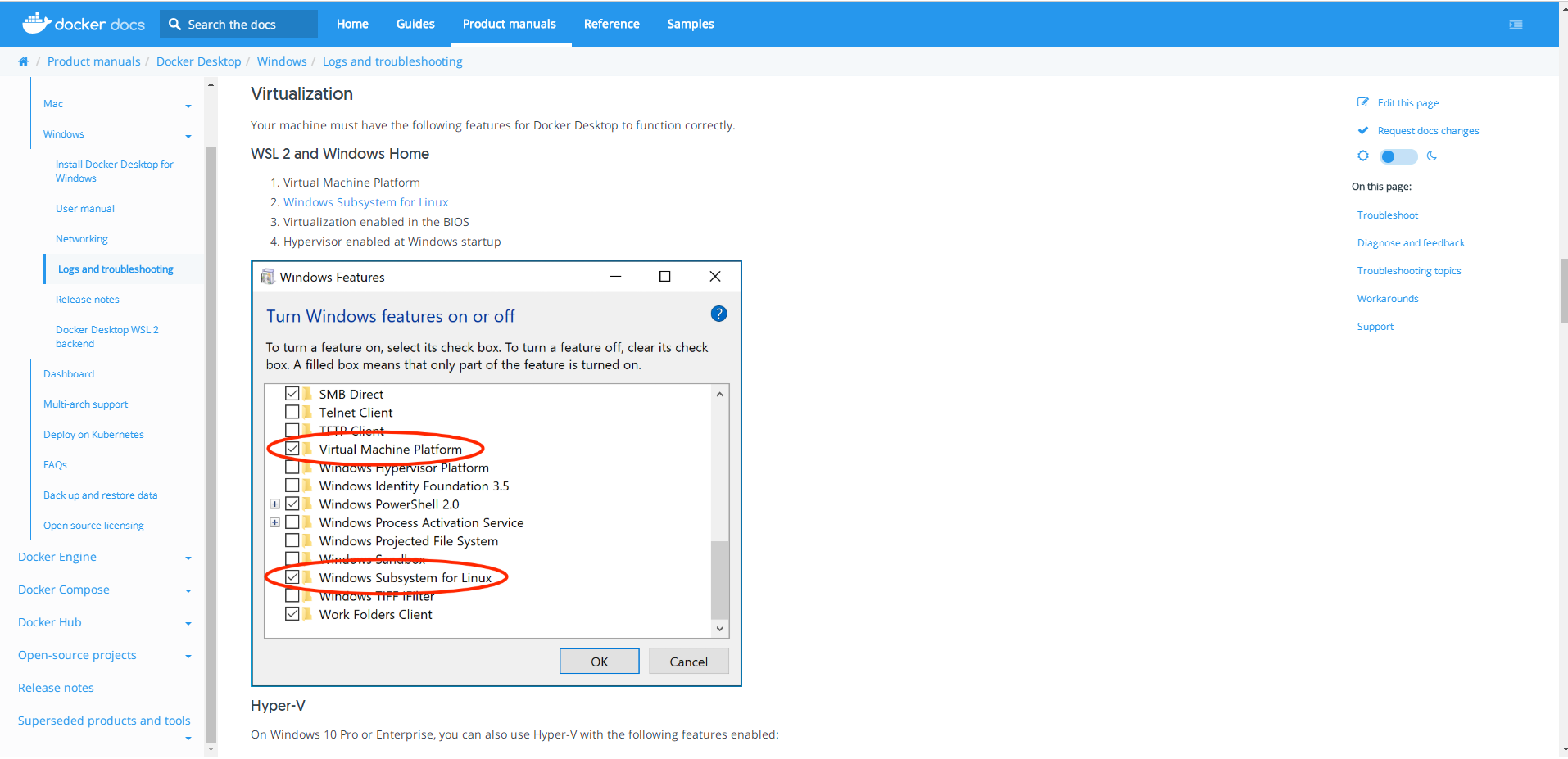
Task: Open the Guides menu
Action: click(x=415, y=24)
